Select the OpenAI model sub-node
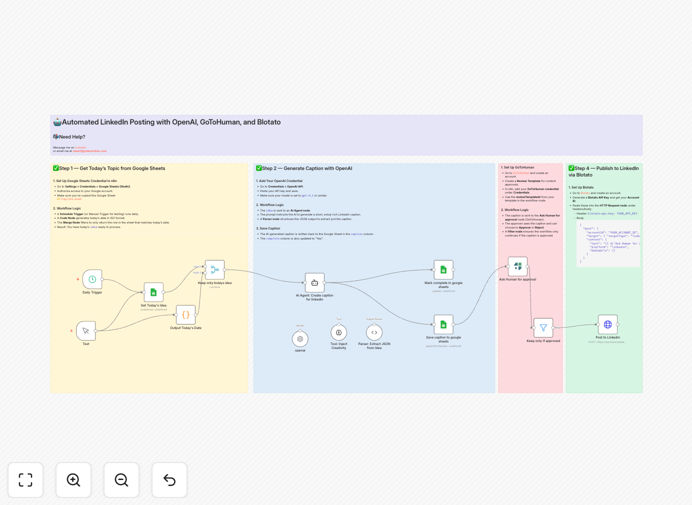The width and height of the screenshot is (692, 505). point(300,339)
